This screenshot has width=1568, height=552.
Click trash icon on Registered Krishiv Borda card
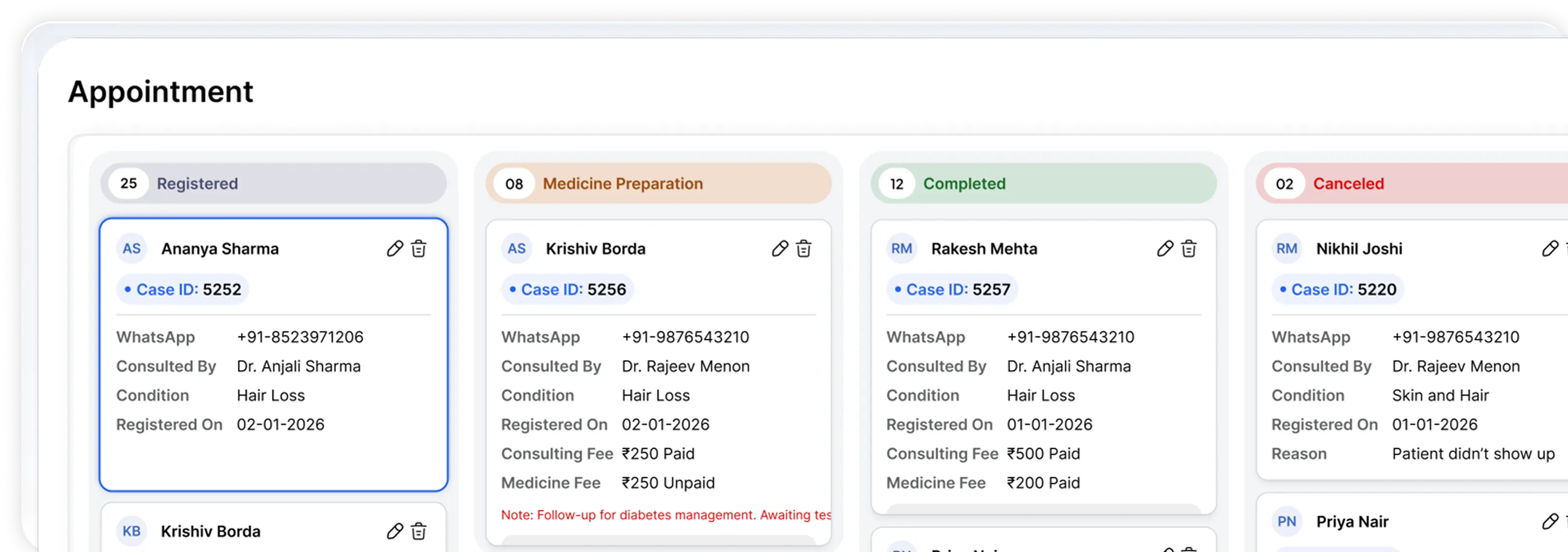(x=419, y=531)
